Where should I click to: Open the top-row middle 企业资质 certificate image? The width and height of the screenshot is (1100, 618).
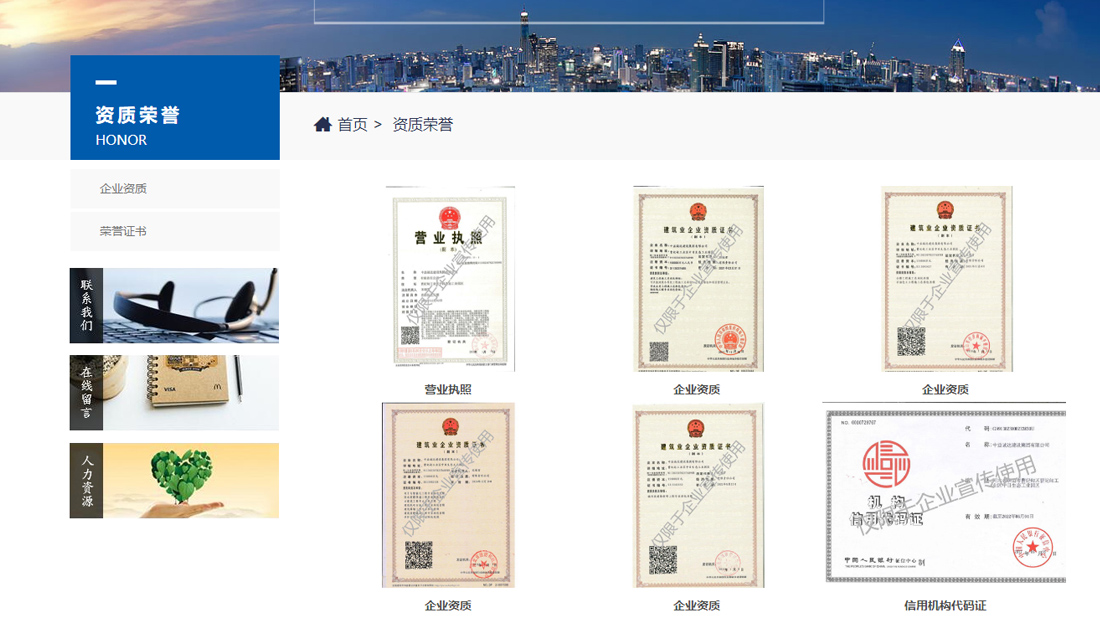[x=697, y=278]
